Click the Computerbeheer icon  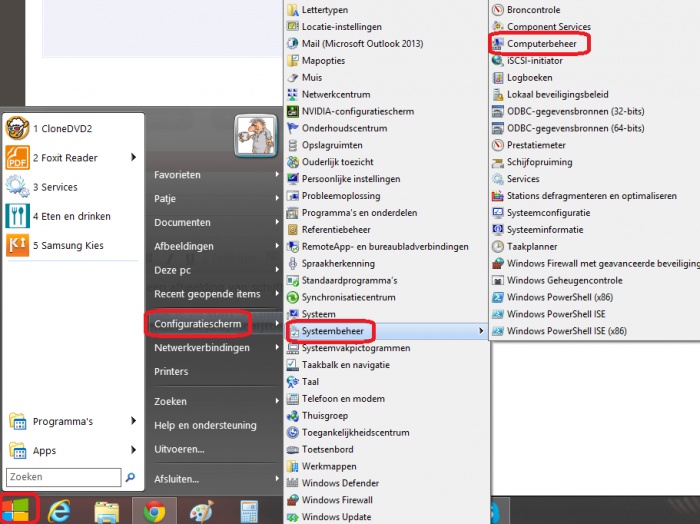pyautogui.click(x=497, y=44)
